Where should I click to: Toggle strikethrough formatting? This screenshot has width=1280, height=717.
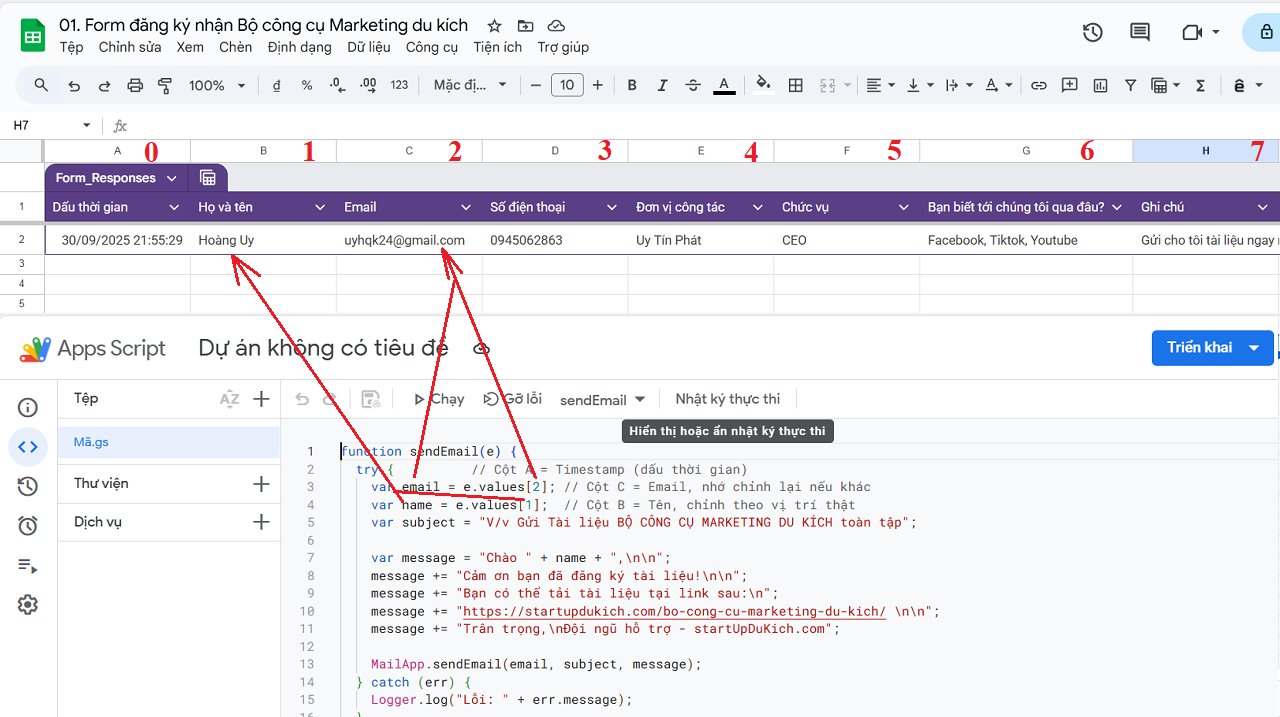coord(692,85)
